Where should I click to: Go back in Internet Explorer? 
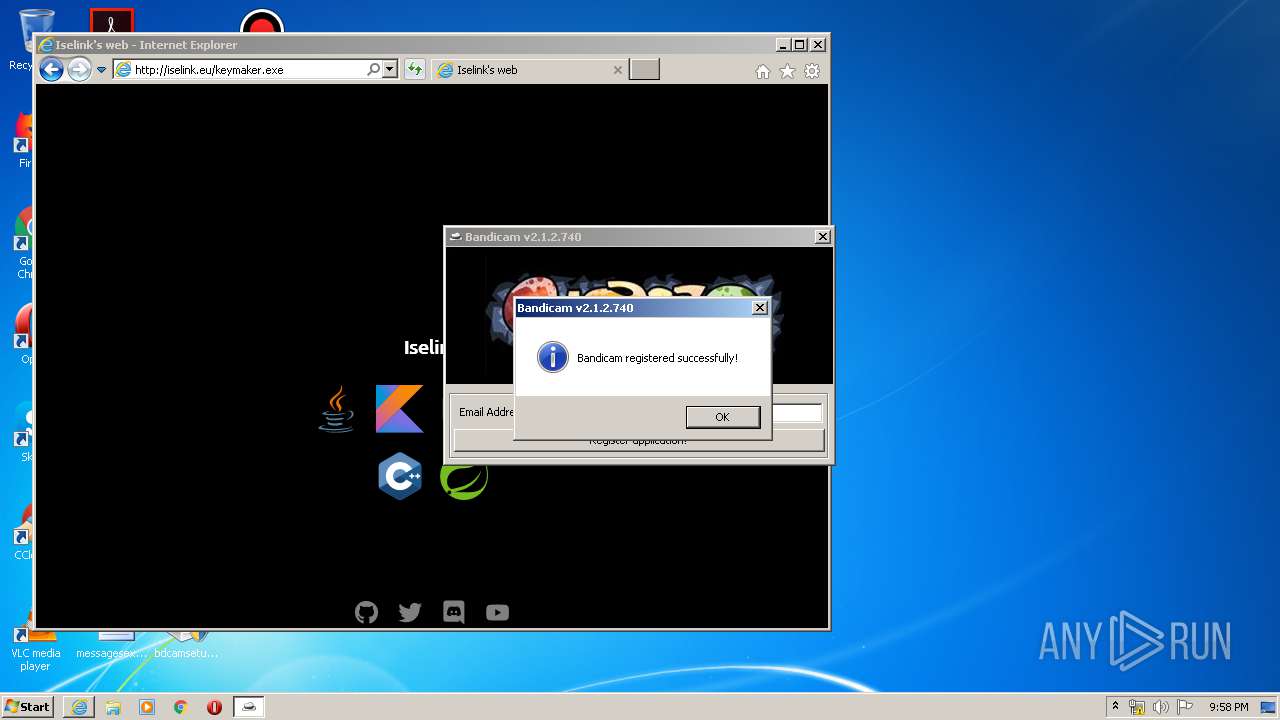tap(51, 69)
